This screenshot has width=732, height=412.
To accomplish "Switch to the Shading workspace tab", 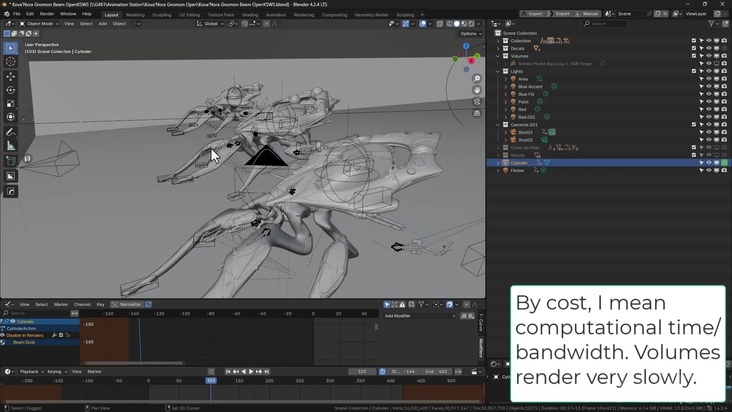I will [x=250, y=14].
